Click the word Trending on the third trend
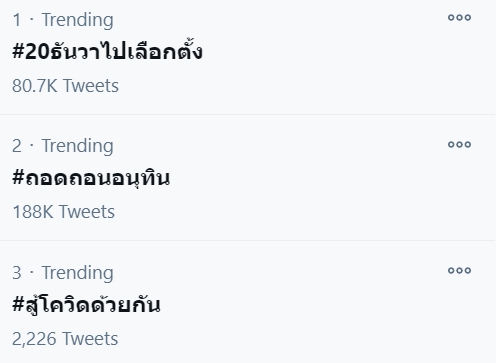 [x=77, y=273]
